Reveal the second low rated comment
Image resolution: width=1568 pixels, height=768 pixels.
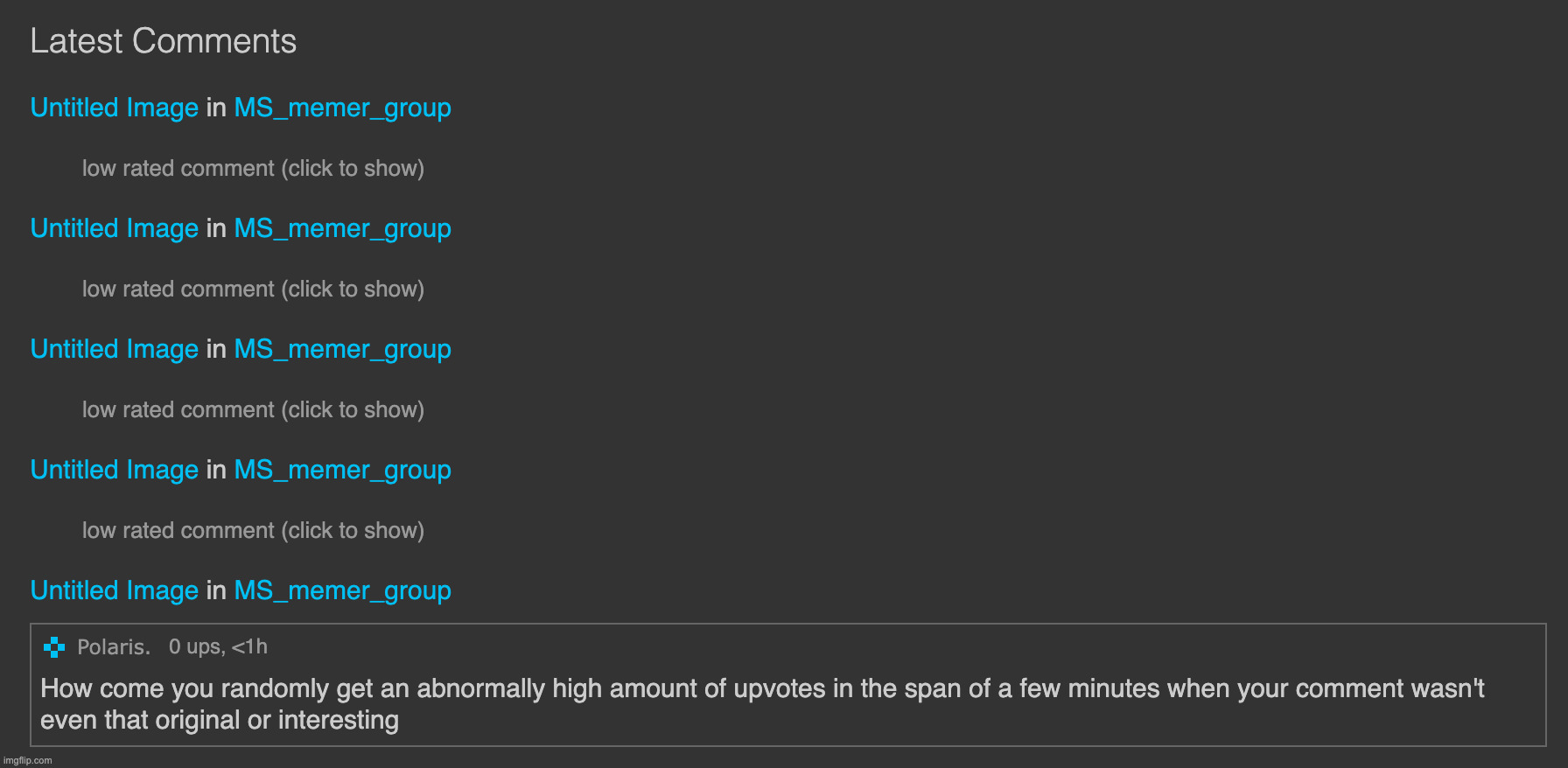[x=253, y=289]
